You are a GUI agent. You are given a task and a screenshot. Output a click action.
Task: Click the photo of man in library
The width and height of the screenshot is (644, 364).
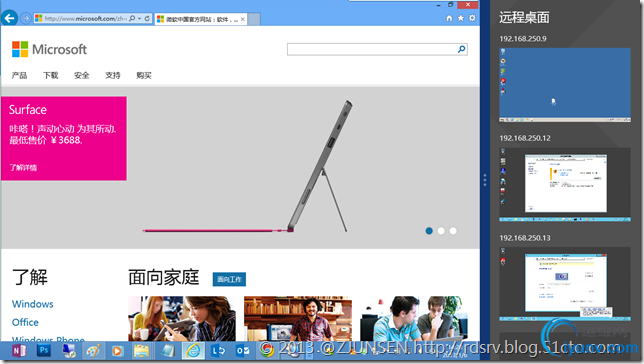[x=298, y=319]
